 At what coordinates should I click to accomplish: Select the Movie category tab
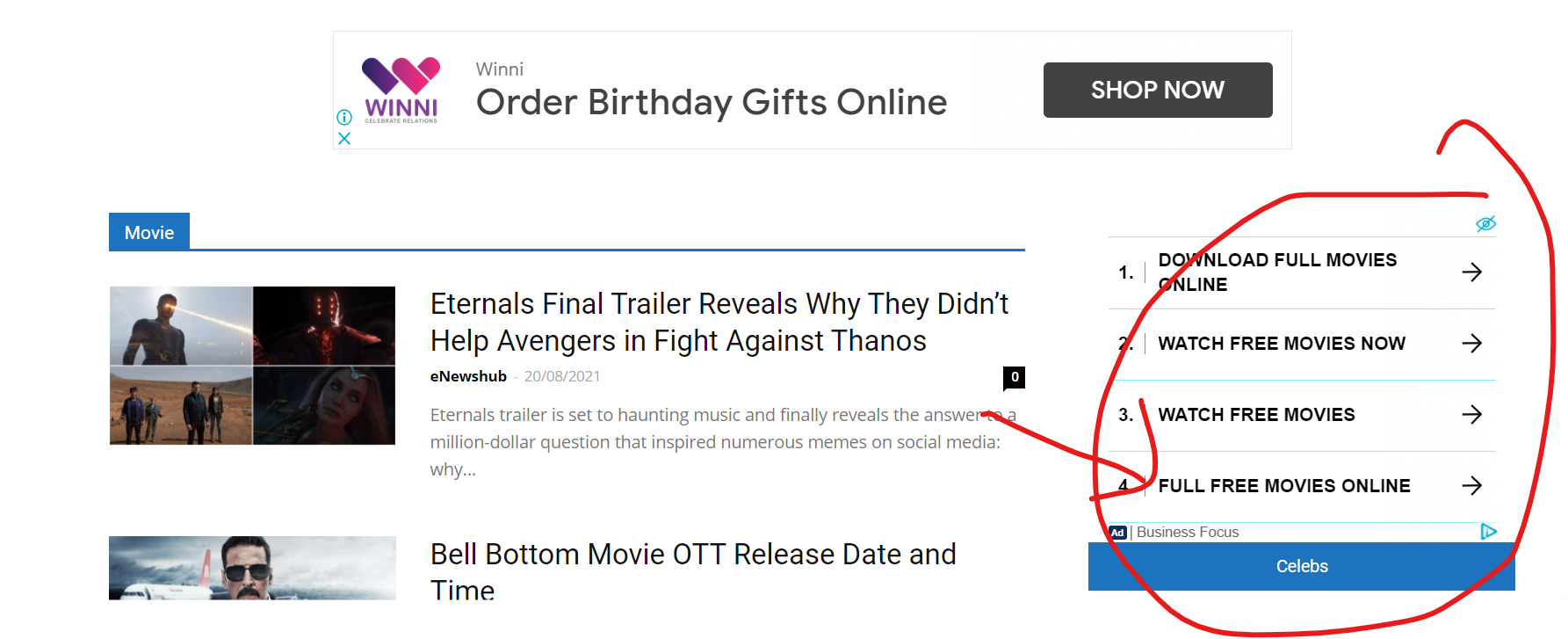[149, 232]
